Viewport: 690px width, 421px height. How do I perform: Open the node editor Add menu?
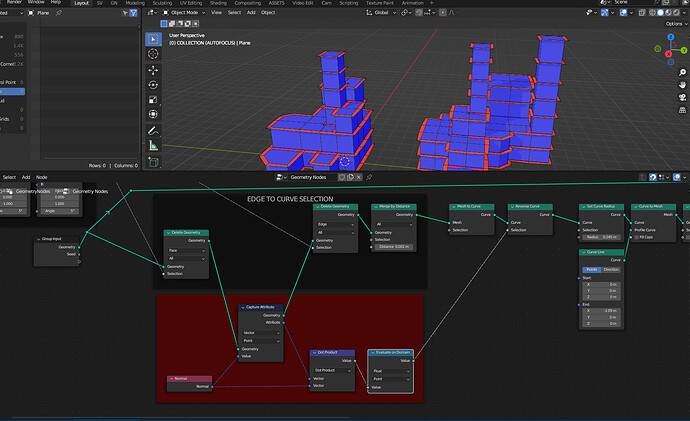tap(26, 177)
